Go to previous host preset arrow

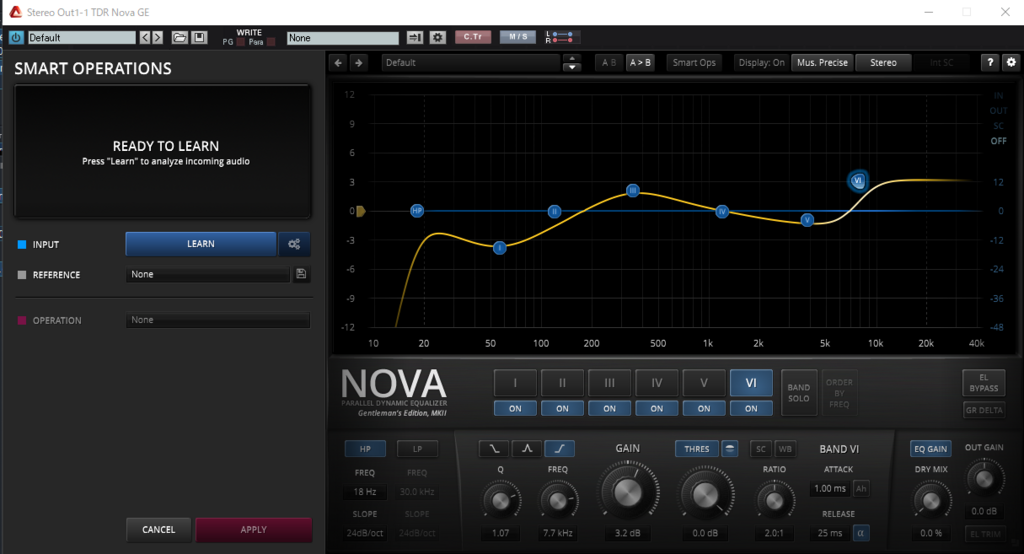pos(145,38)
